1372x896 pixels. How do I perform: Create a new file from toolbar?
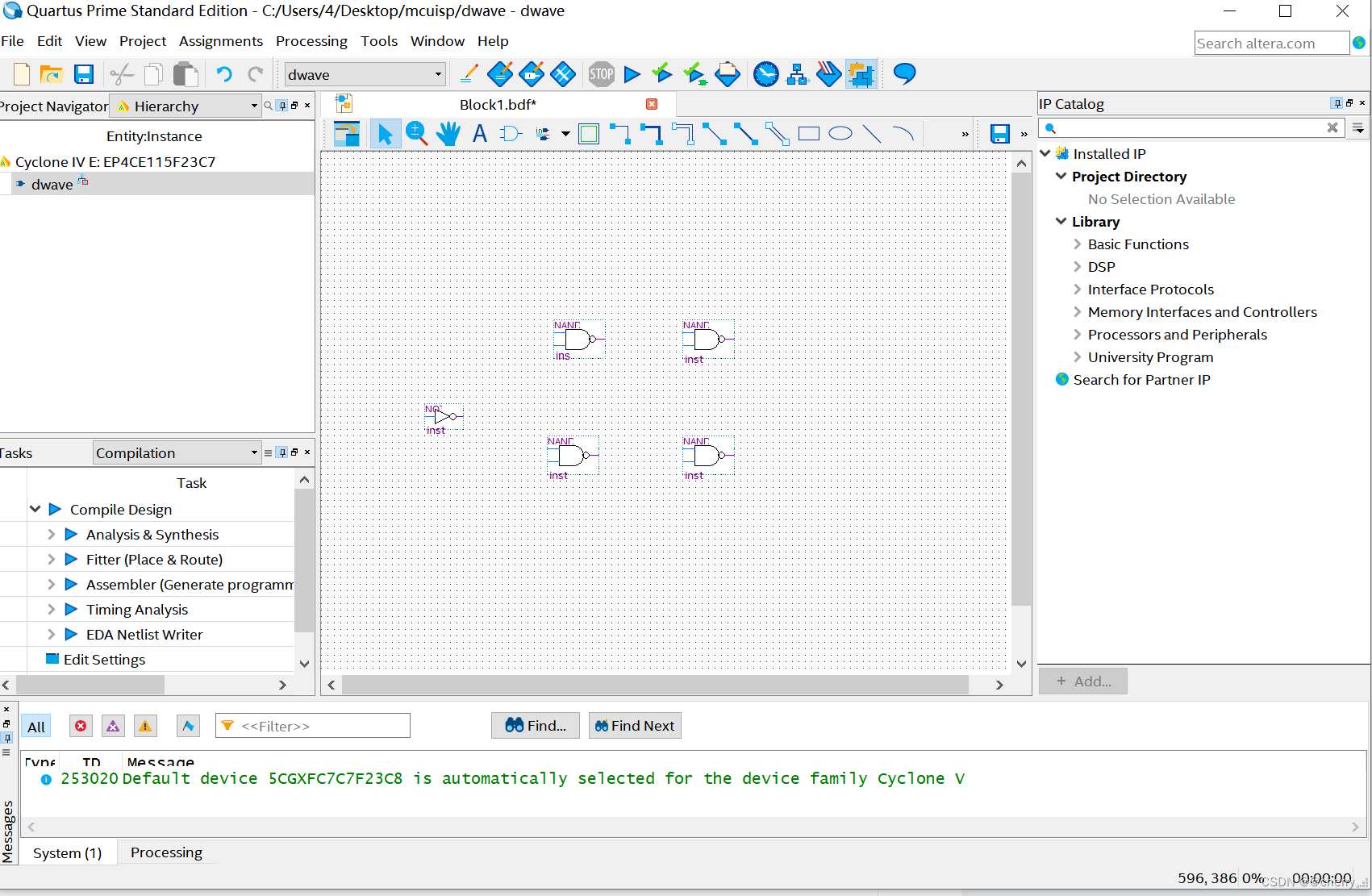click(x=22, y=74)
